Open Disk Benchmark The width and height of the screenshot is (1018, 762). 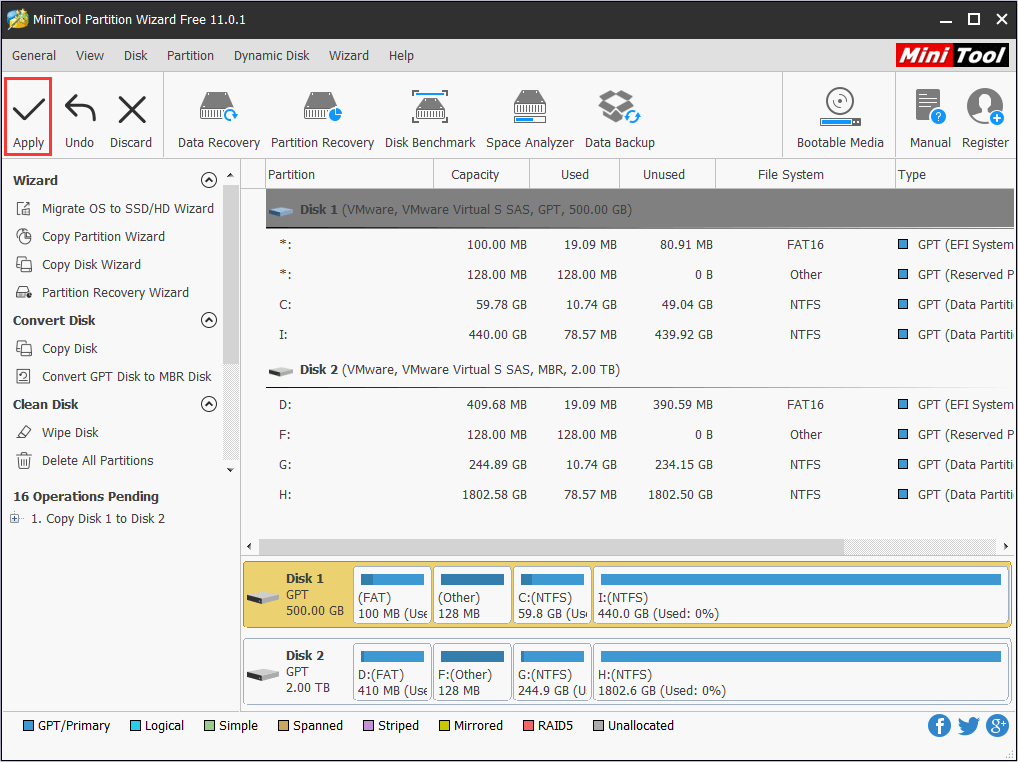430,120
